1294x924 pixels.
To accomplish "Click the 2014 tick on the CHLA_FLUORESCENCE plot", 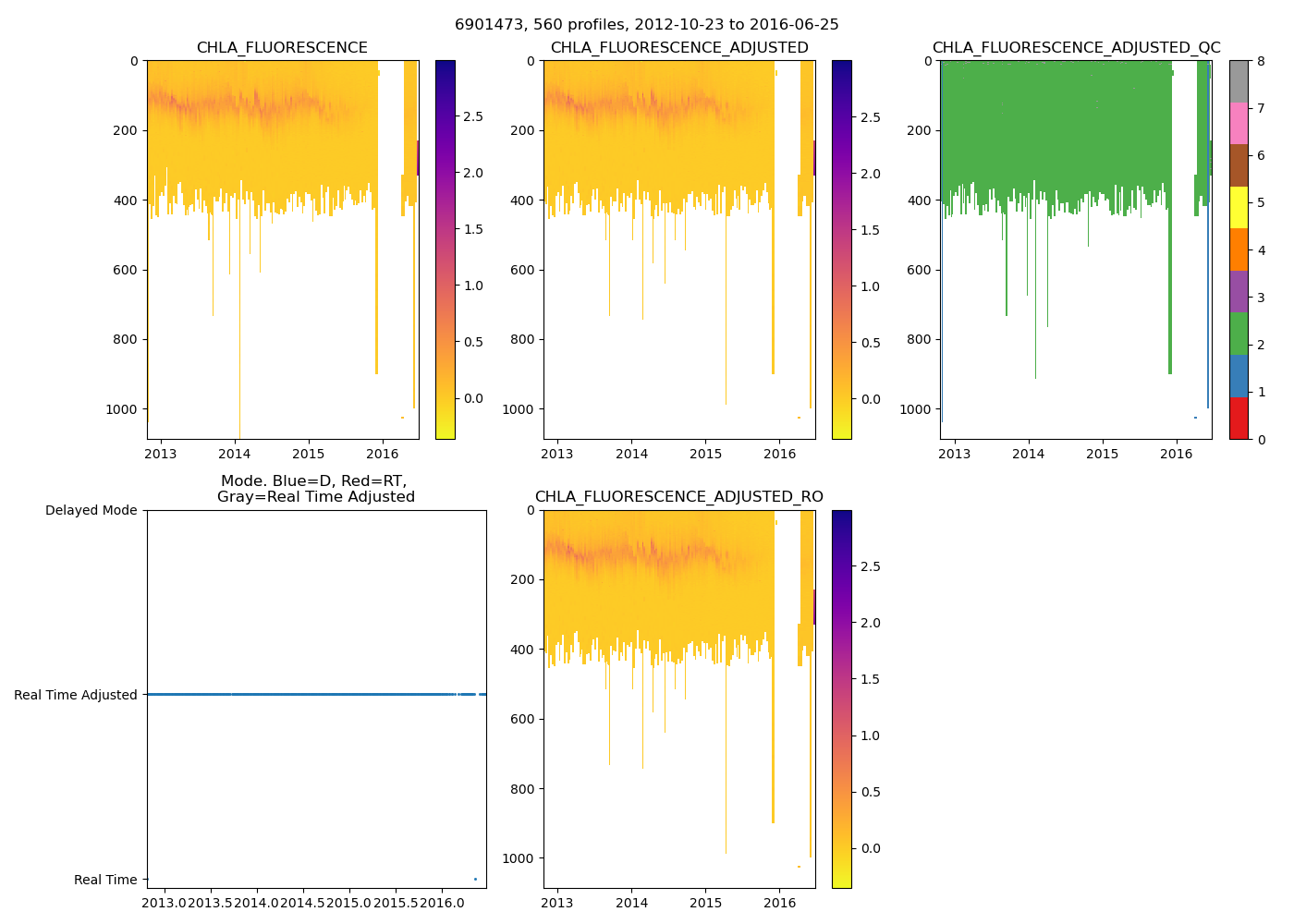I will click(235, 454).
